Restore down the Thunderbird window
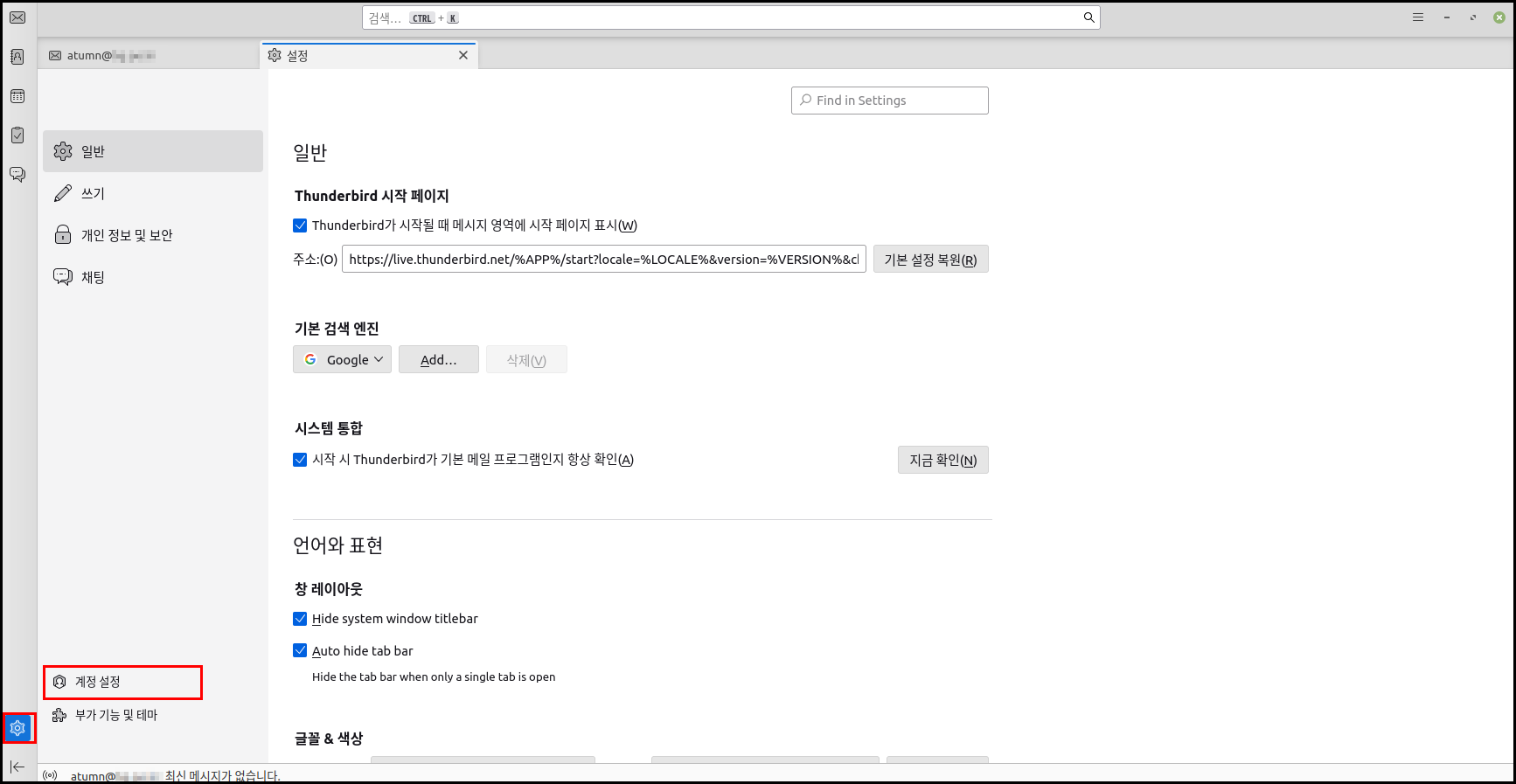This screenshot has width=1516, height=784. point(1473,17)
